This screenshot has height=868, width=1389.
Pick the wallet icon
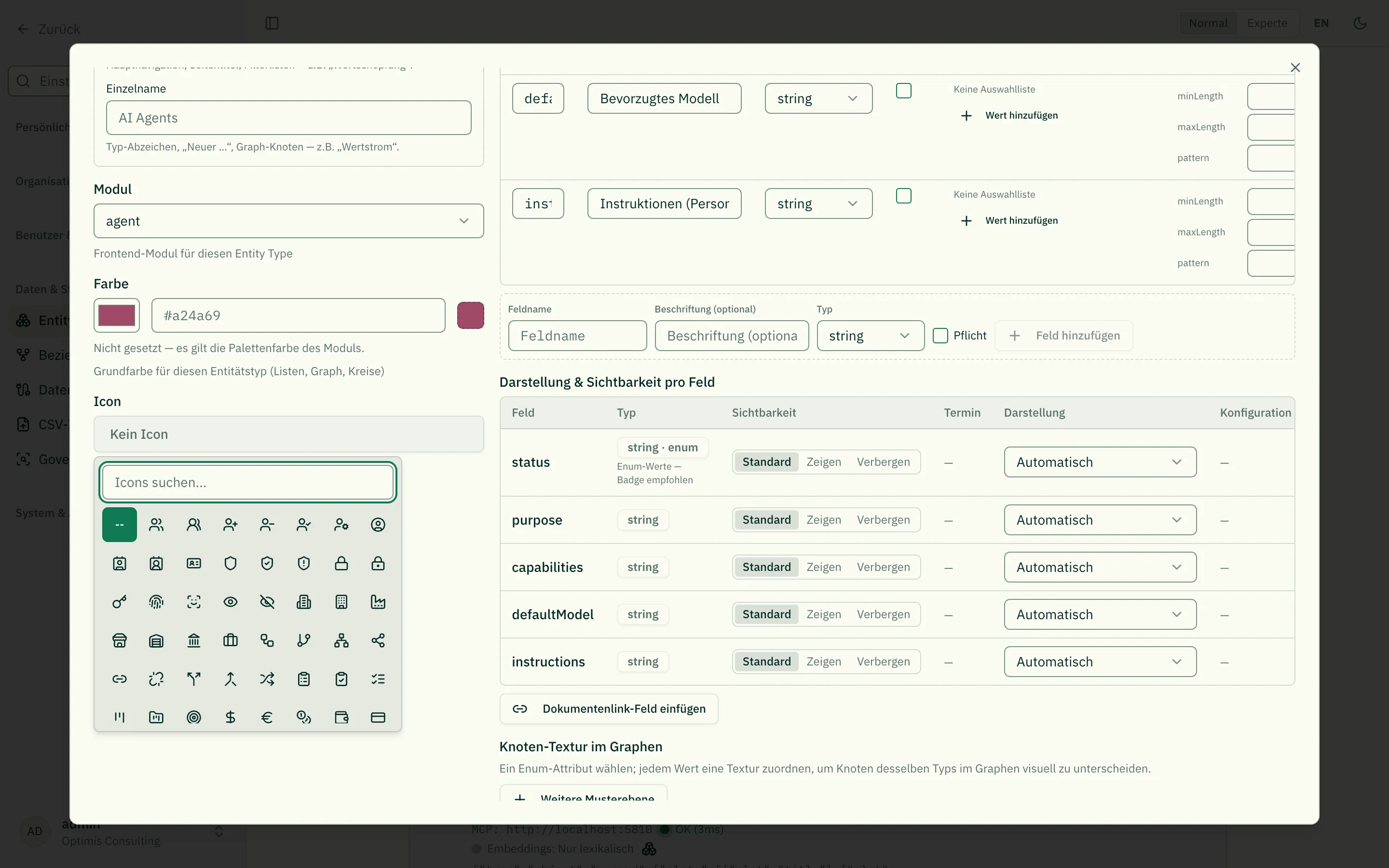[x=341, y=717]
